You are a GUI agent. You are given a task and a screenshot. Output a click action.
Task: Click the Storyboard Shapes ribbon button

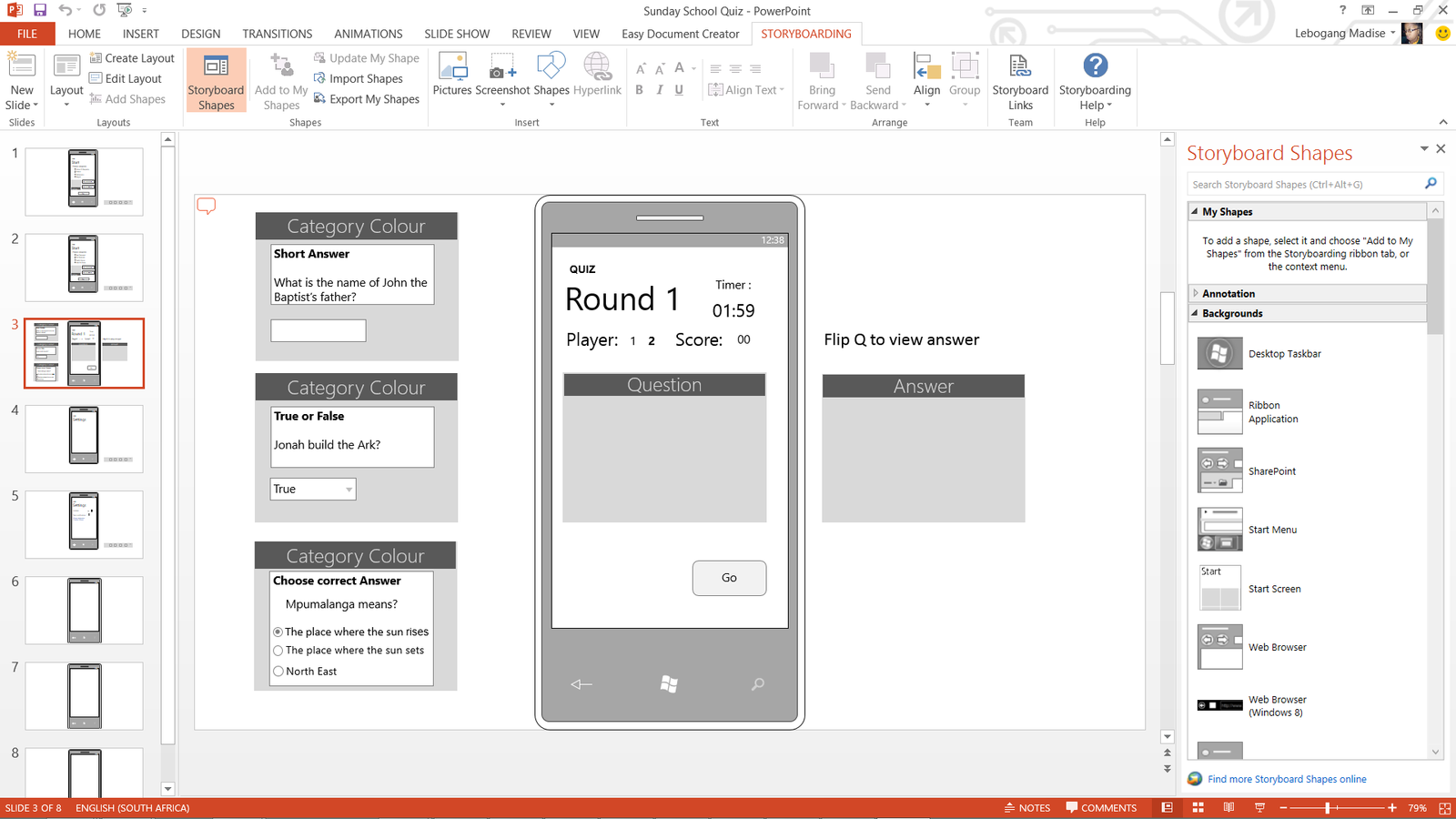pos(216,80)
